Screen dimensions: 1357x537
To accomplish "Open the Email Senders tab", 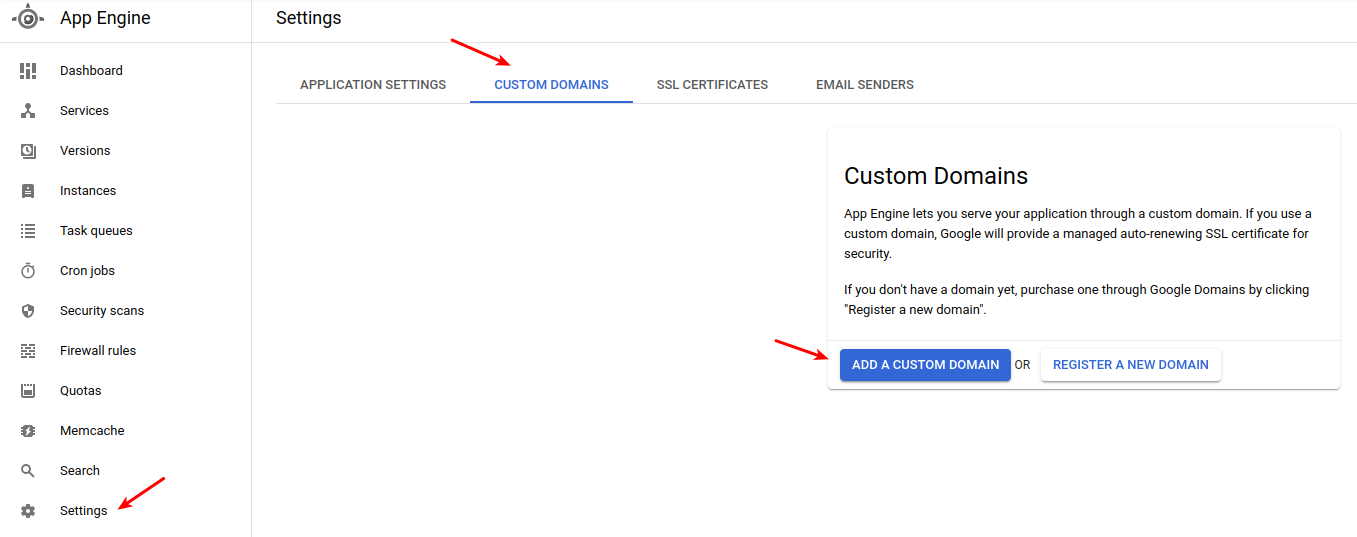I will pos(865,85).
